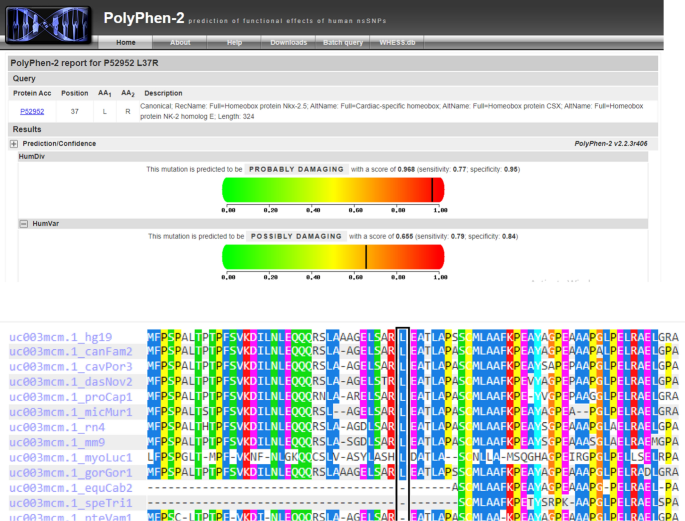Image resolution: width=685 pixels, height=521 pixels.
Task: Open the Help tab
Action: point(234,43)
